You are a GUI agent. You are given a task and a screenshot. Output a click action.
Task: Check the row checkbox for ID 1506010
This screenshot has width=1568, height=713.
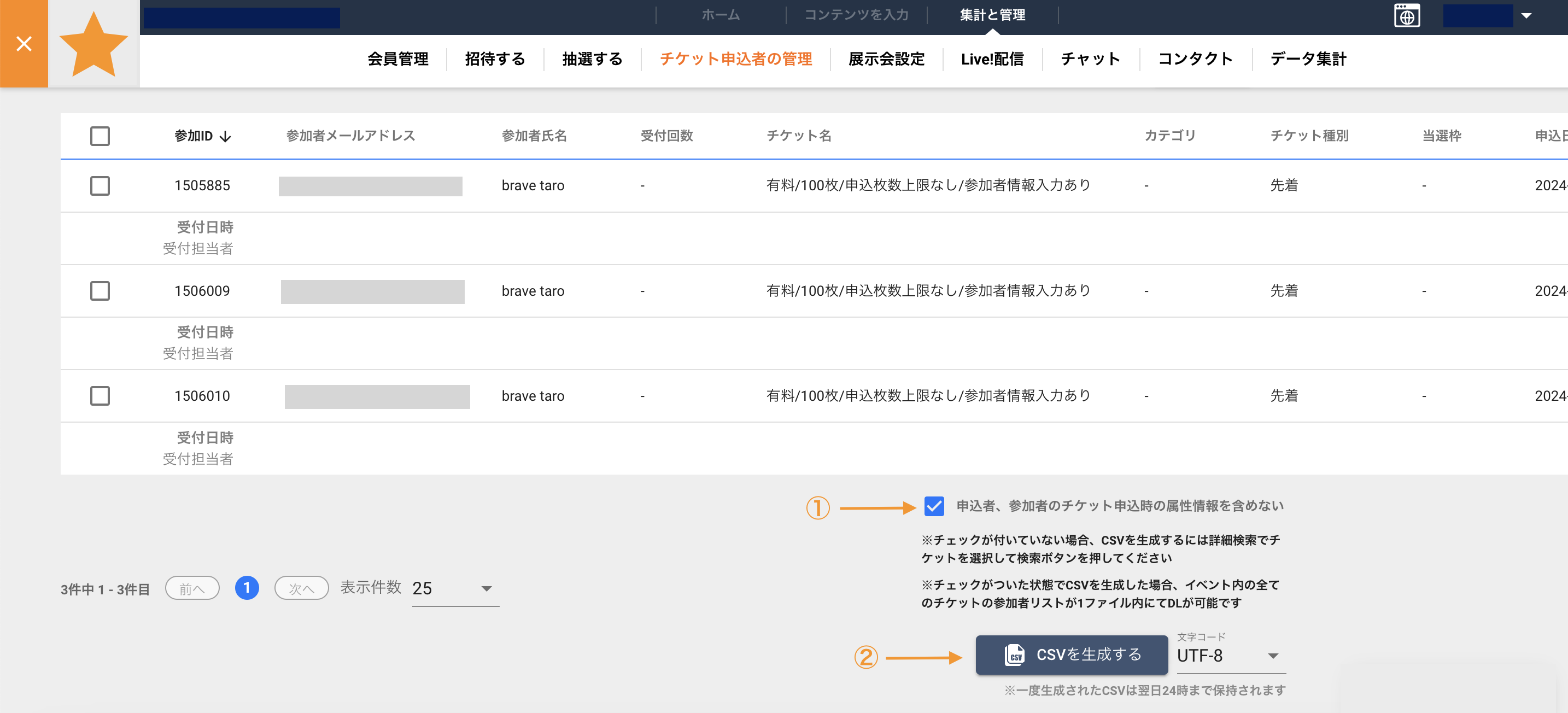[100, 396]
